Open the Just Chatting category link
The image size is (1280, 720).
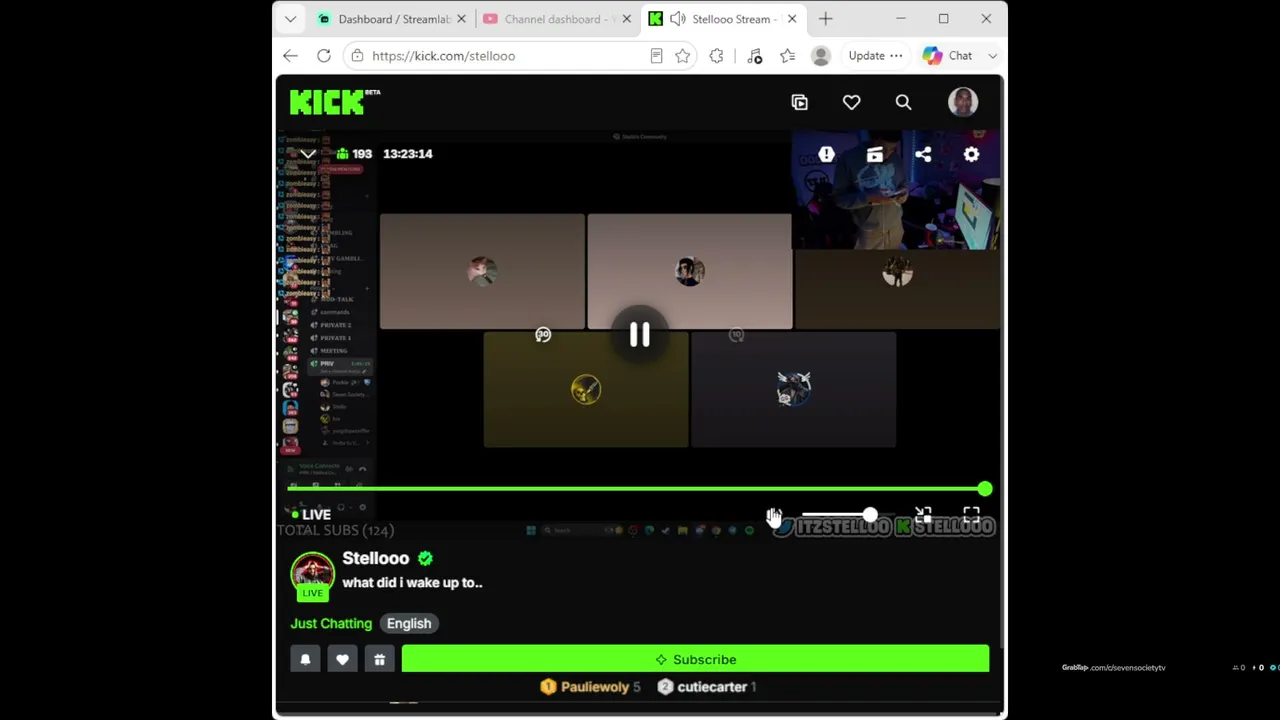pyautogui.click(x=331, y=623)
